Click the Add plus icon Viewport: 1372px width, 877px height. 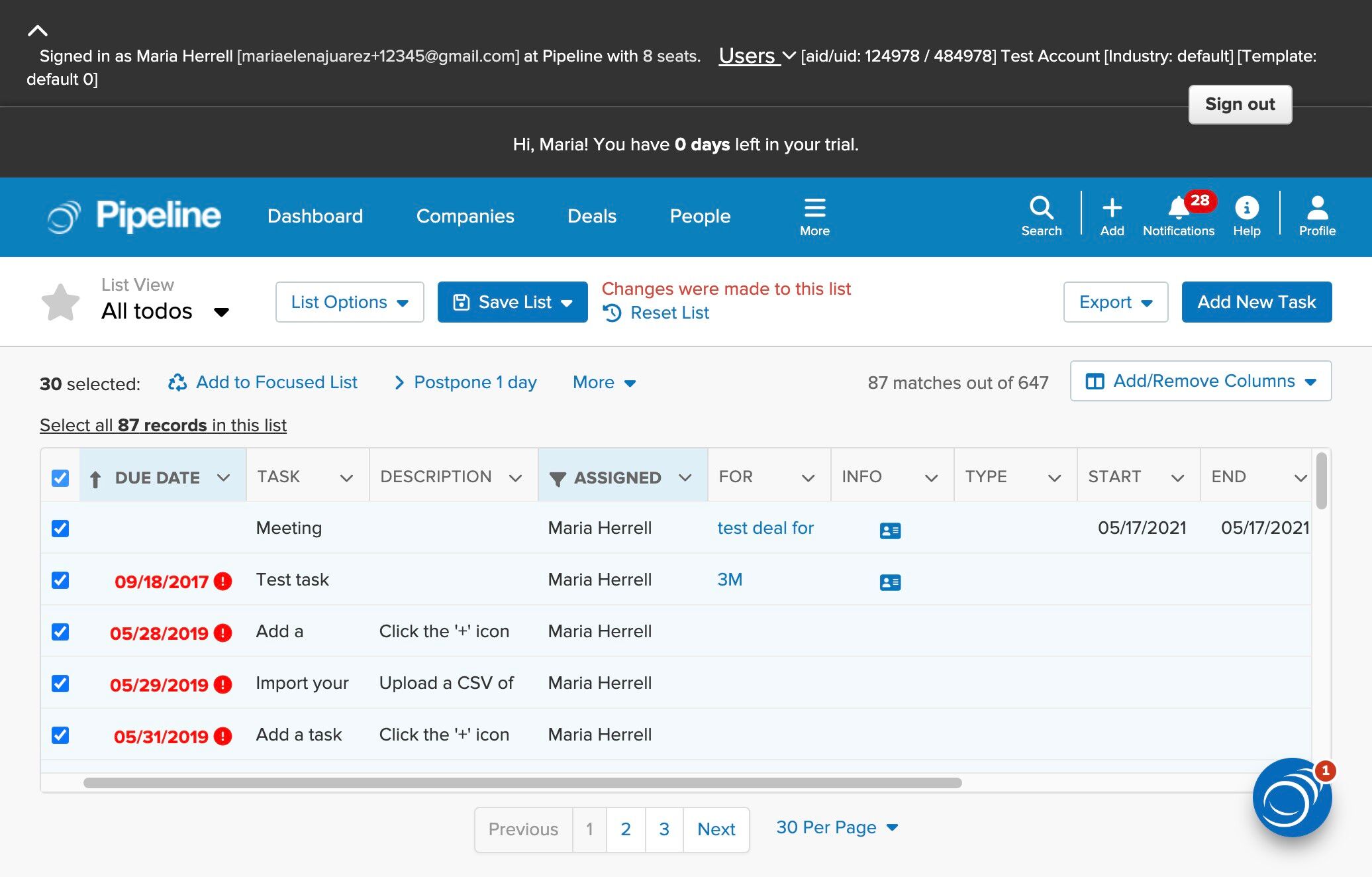[x=1112, y=209]
